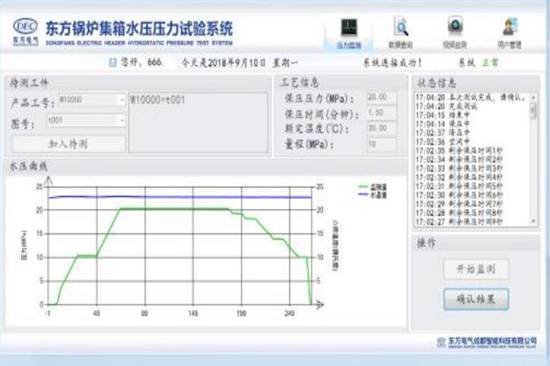The width and height of the screenshot is (550, 366).
Task: Select the 17:04:14 log row
Action: pos(442,124)
